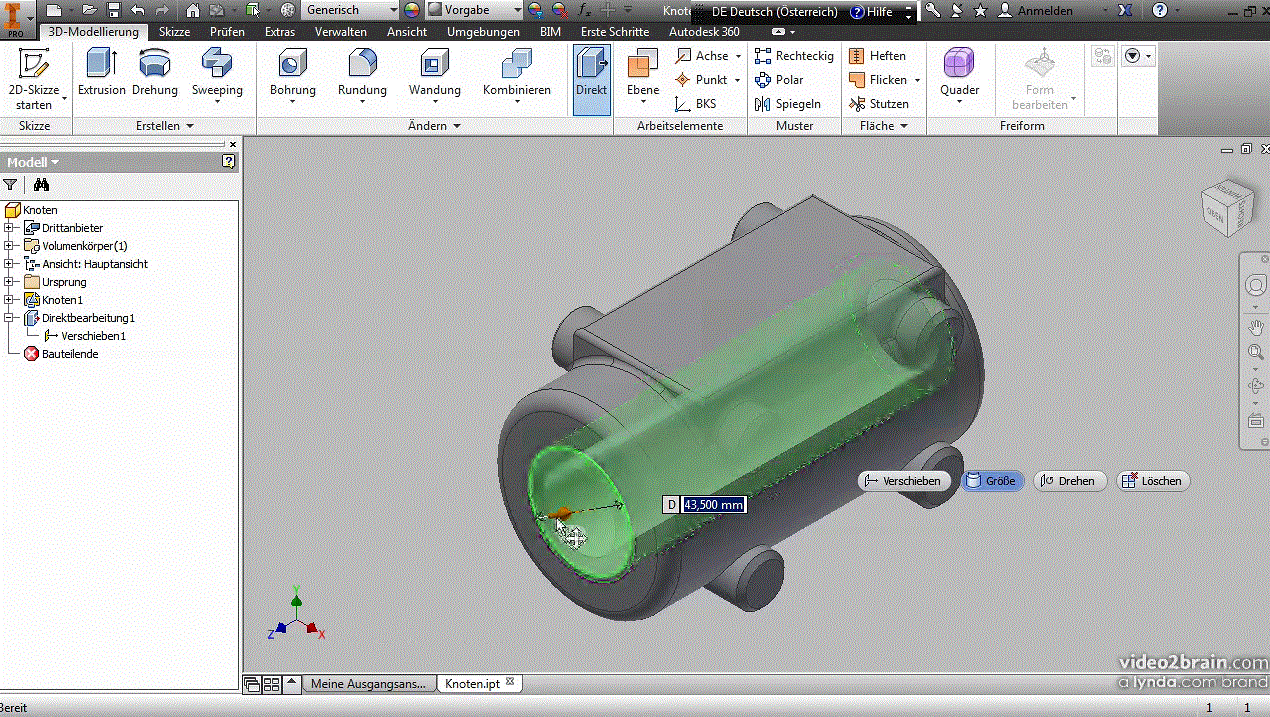
Task: Start a new 2D-Skizze
Action: coord(34,78)
